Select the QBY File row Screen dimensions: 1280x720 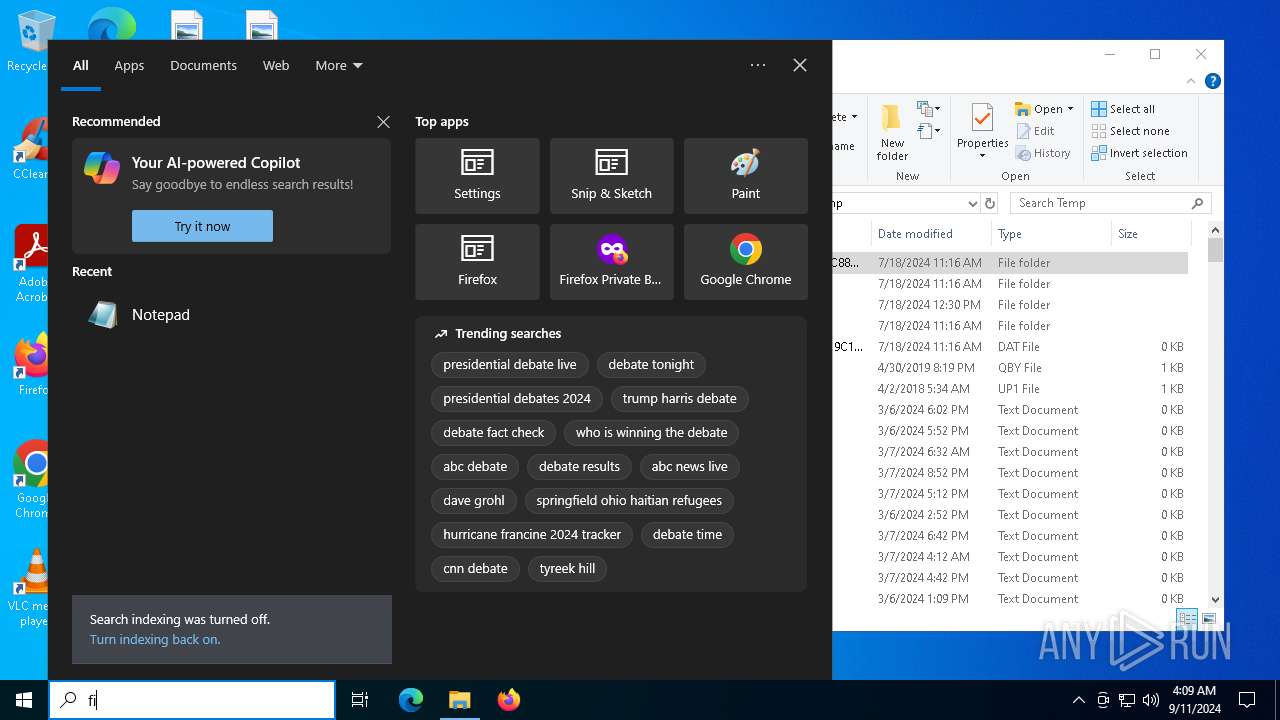click(x=1010, y=368)
